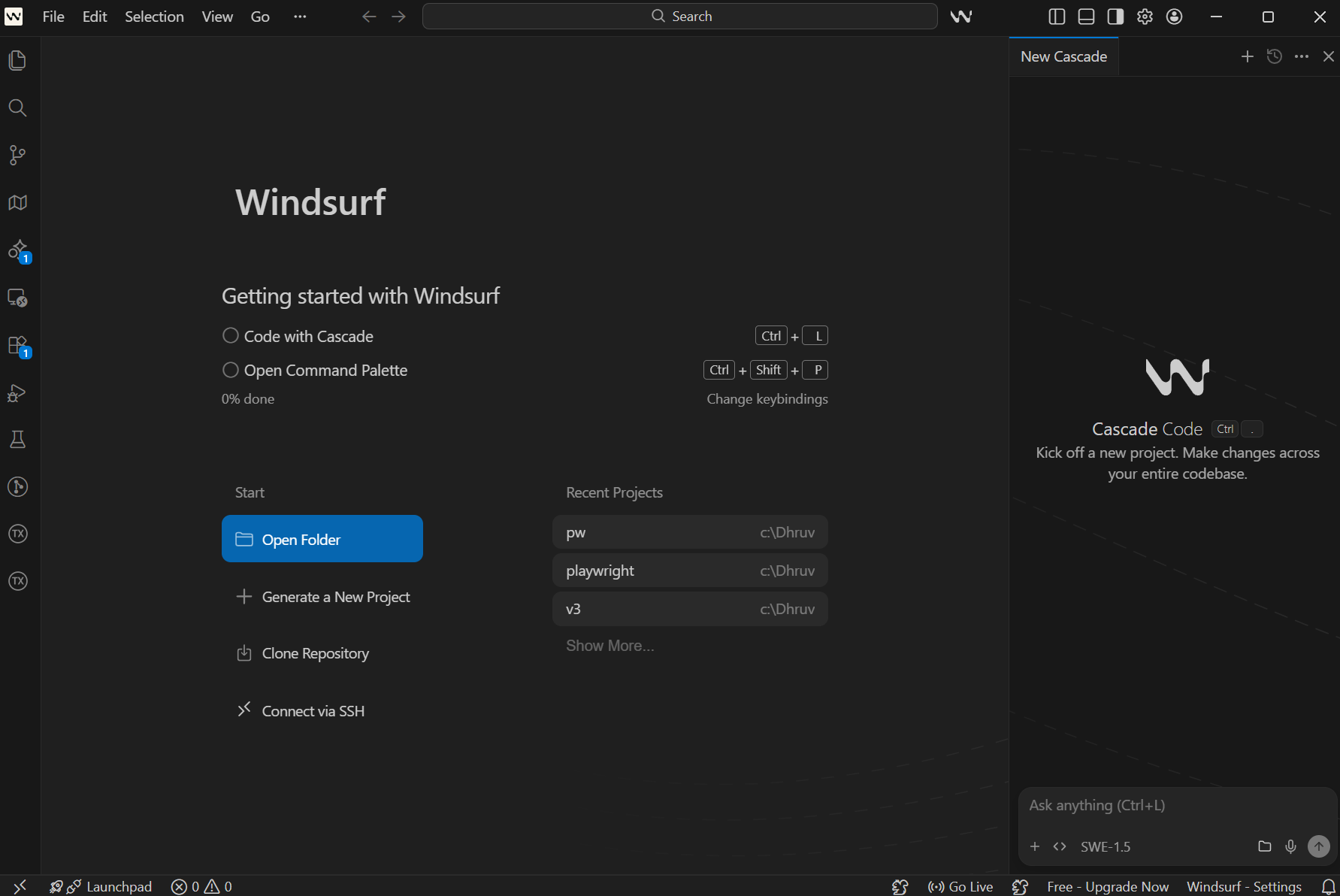The width and height of the screenshot is (1340, 896).
Task: Open the Run and Debug view
Action: coord(17,393)
